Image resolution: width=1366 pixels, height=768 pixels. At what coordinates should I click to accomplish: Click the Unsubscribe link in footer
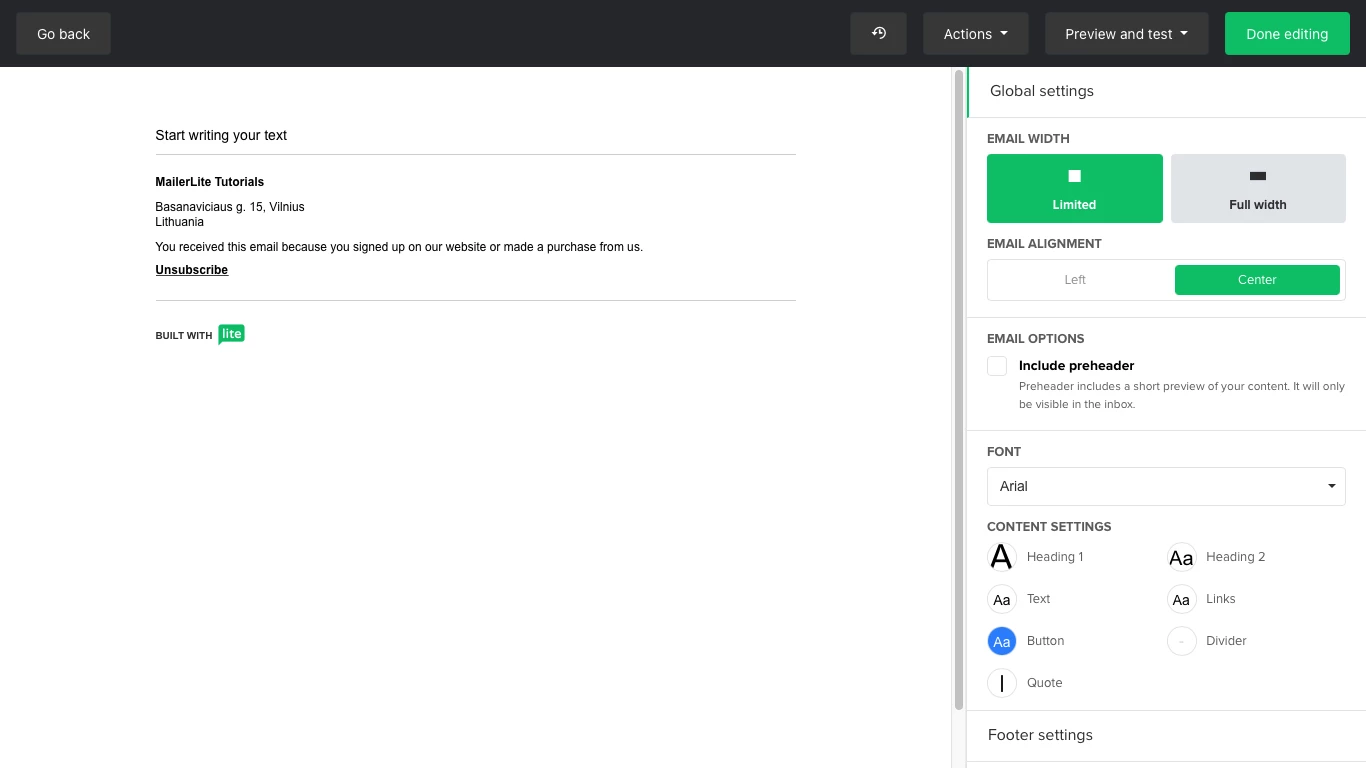(x=191, y=270)
